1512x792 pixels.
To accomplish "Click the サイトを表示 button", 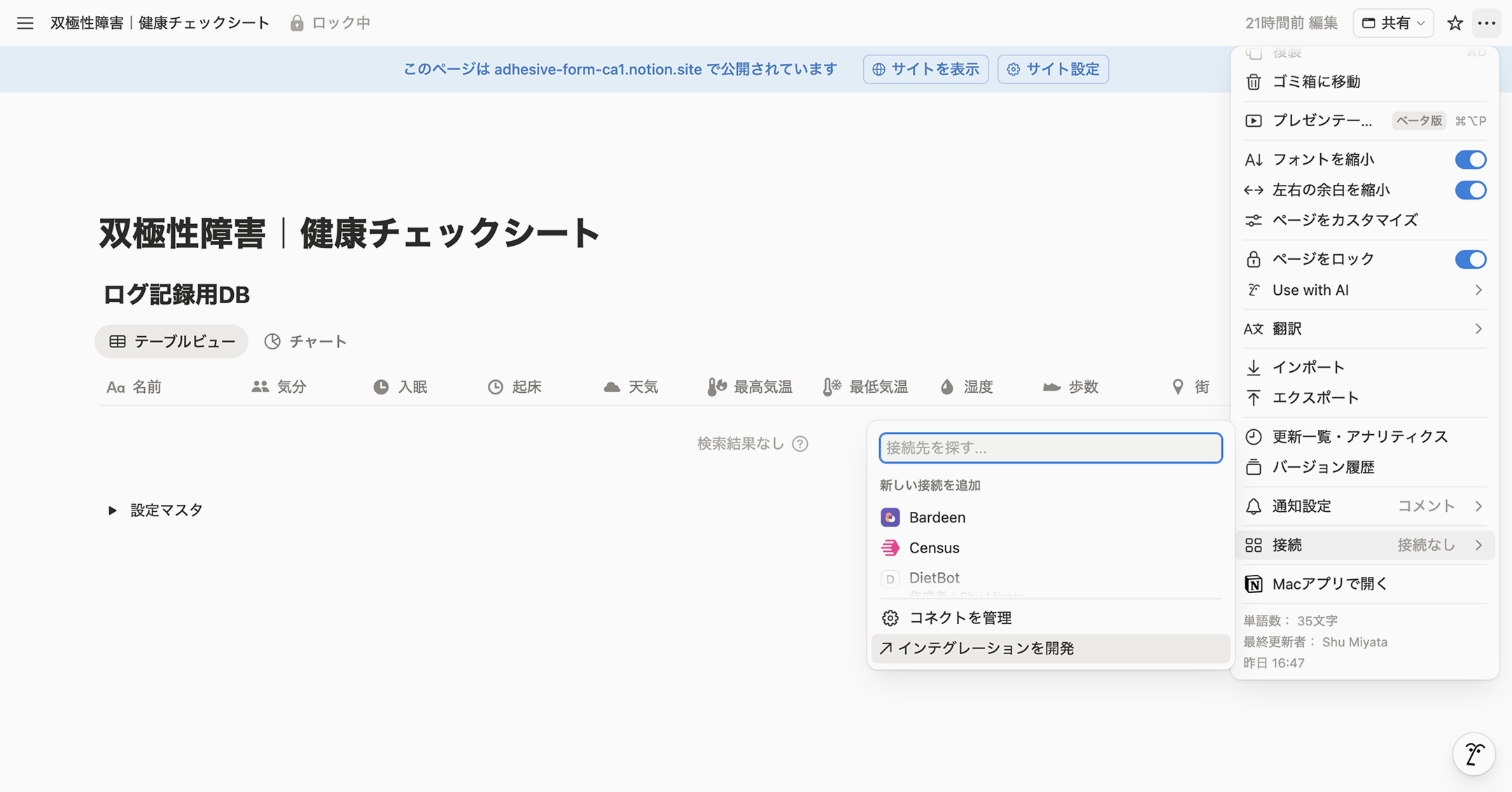I will [925, 69].
